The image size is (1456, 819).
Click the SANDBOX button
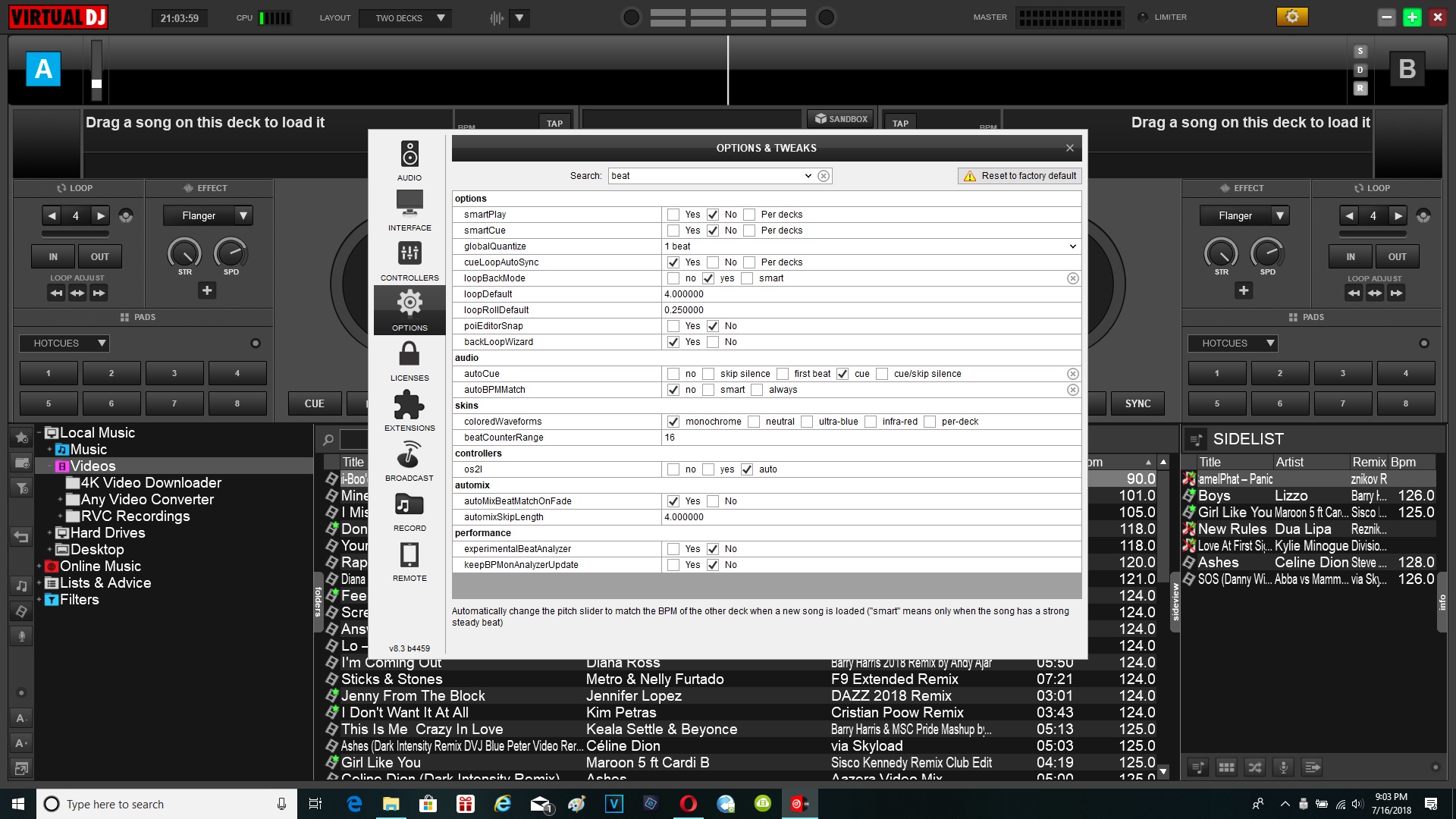841,119
